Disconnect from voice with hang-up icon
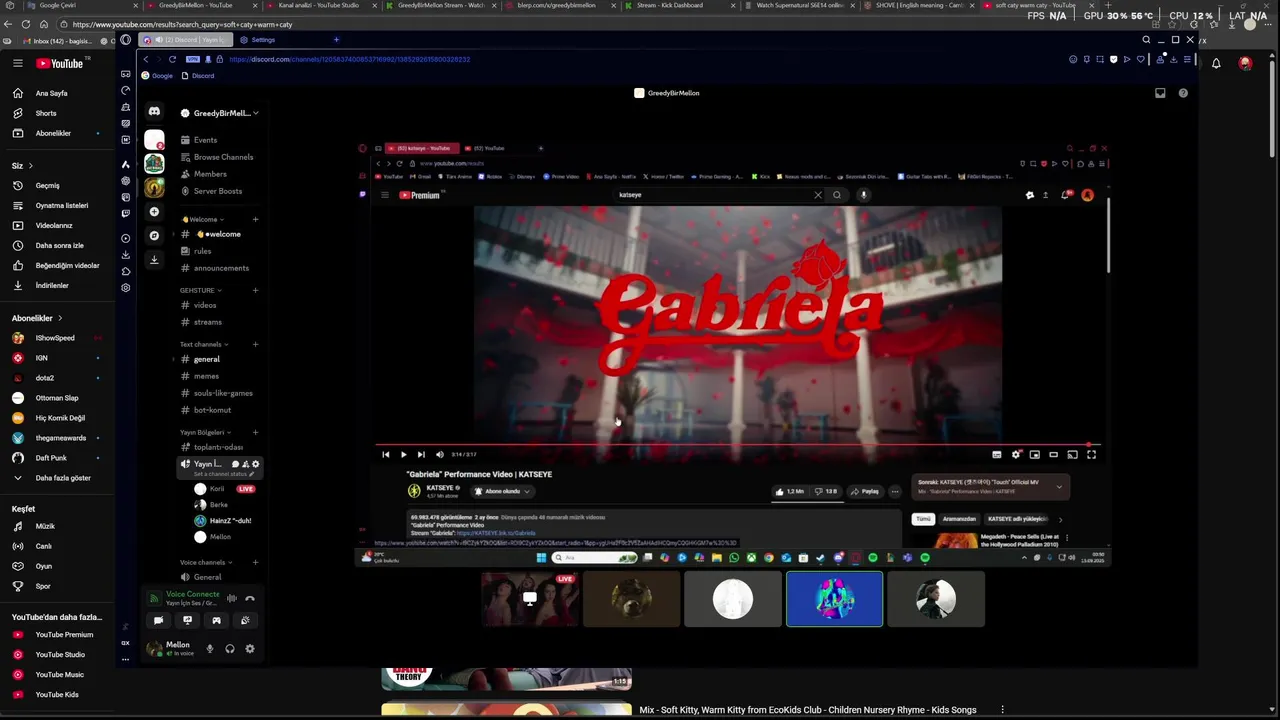This screenshot has width=1280, height=720. click(250, 598)
